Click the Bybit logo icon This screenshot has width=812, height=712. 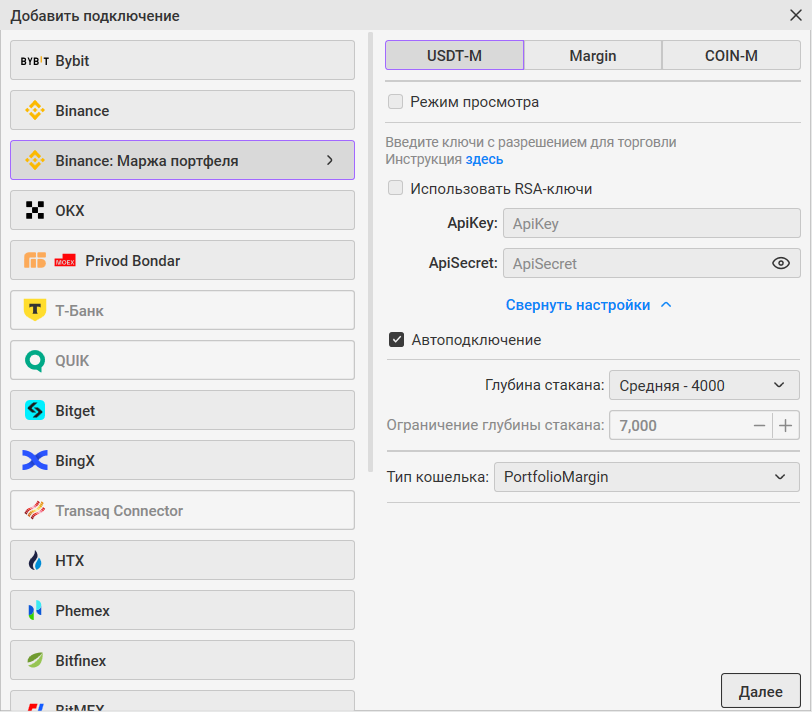point(35,61)
